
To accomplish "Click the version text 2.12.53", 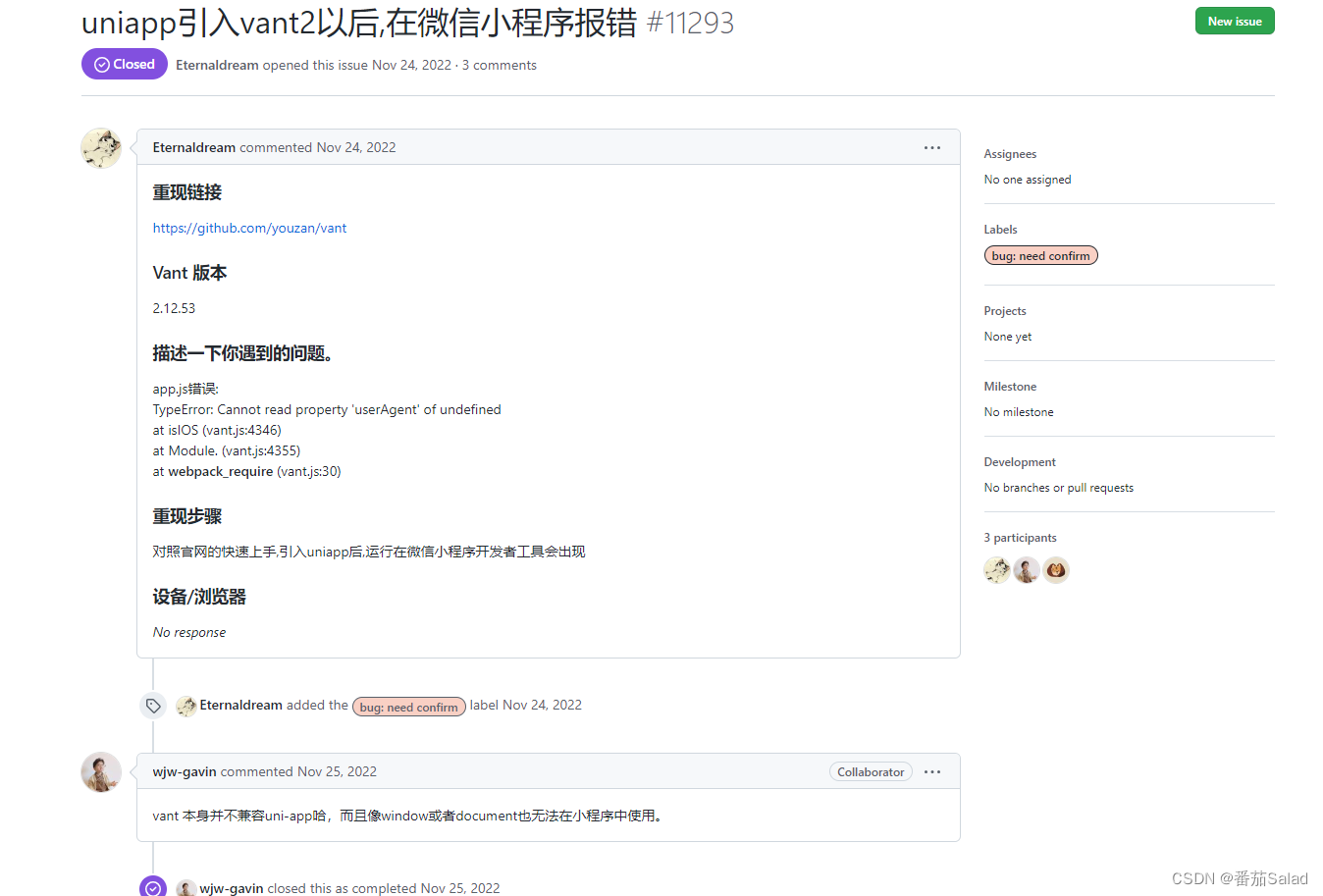I will pyautogui.click(x=174, y=308).
